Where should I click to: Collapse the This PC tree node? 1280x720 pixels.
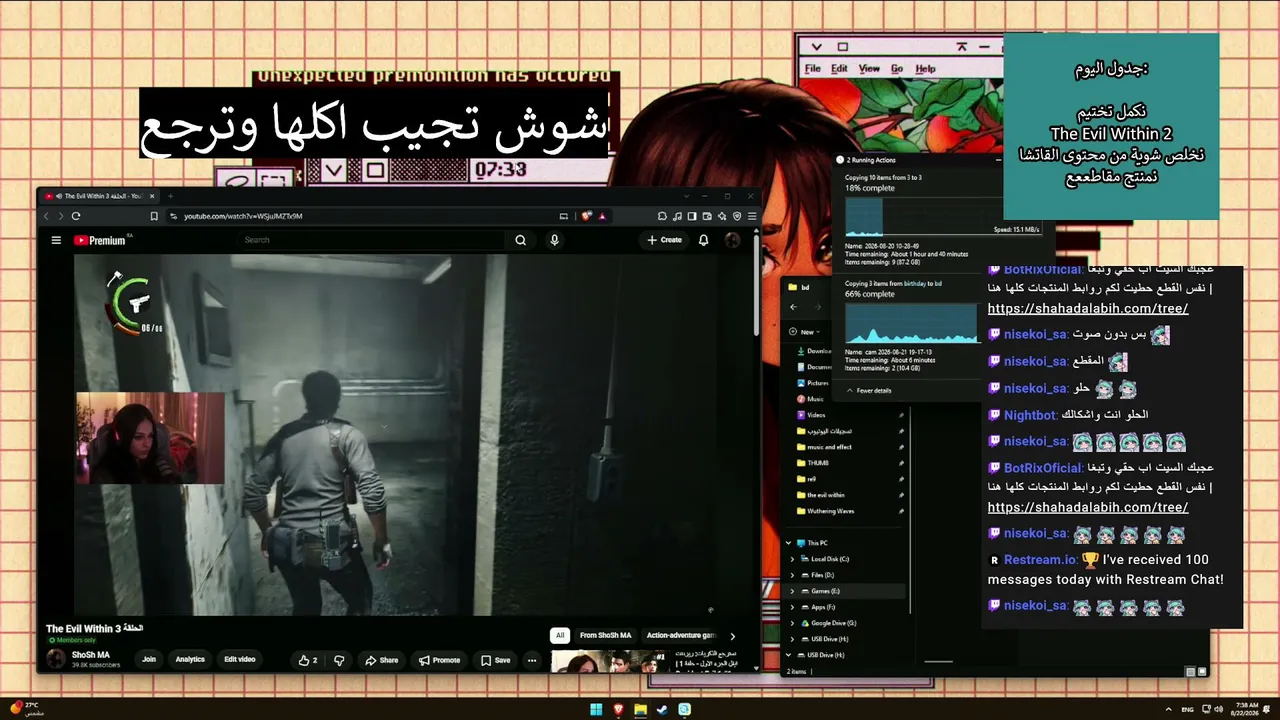pyautogui.click(x=788, y=543)
